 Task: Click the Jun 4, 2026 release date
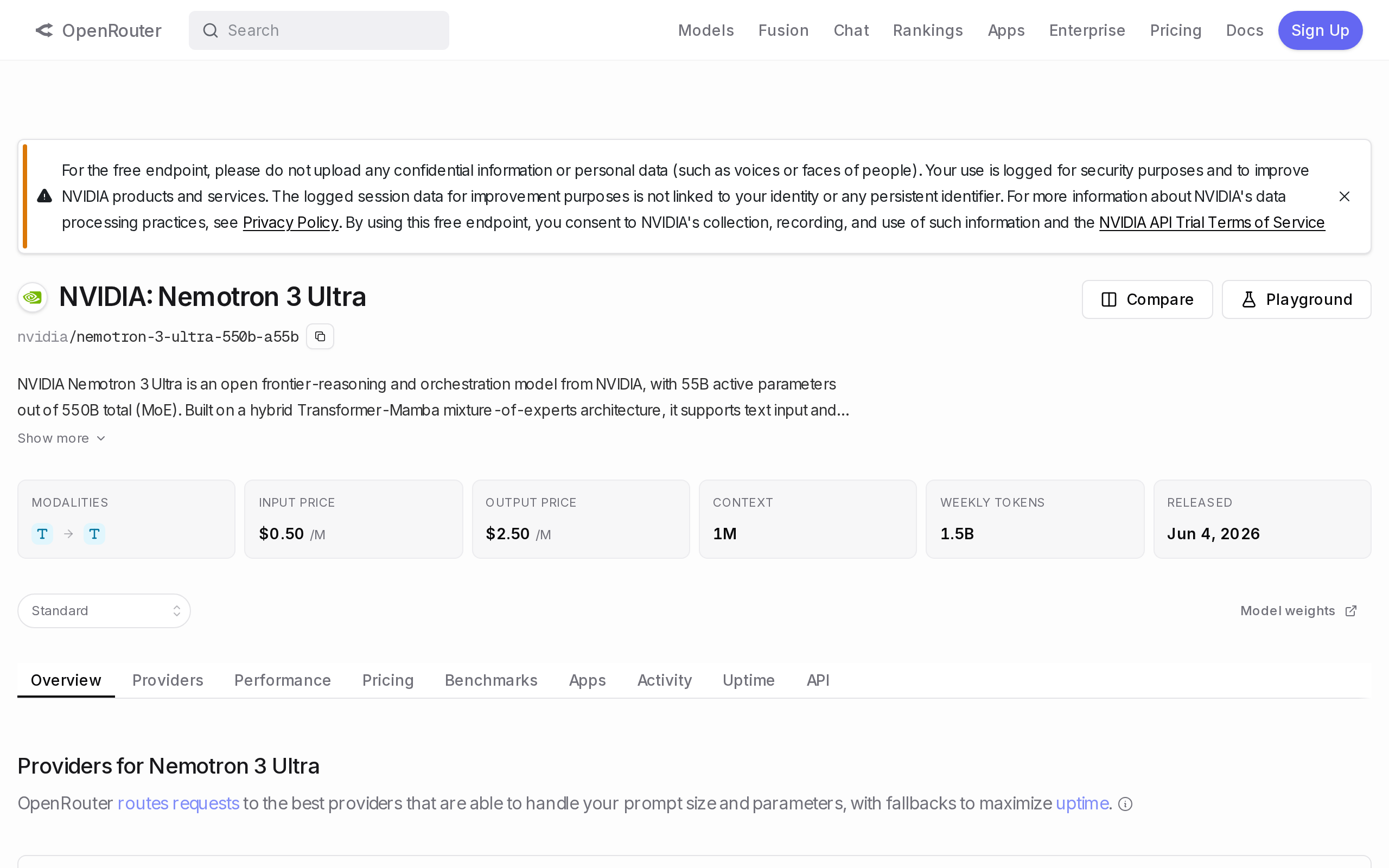coord(1213,534)
